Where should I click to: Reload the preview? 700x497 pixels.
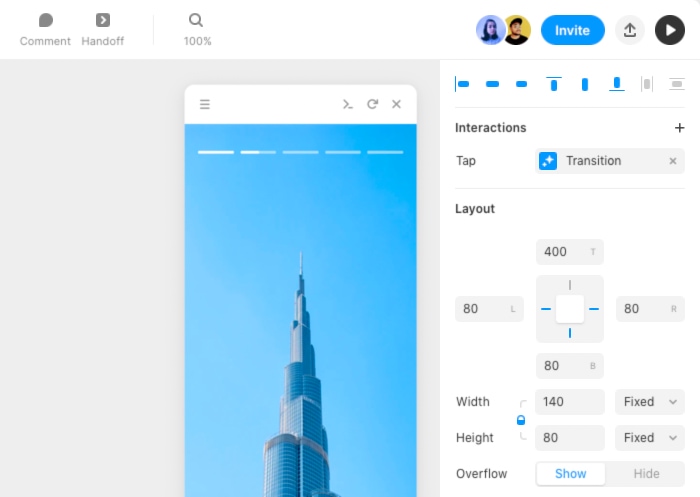tap(372, 104)
